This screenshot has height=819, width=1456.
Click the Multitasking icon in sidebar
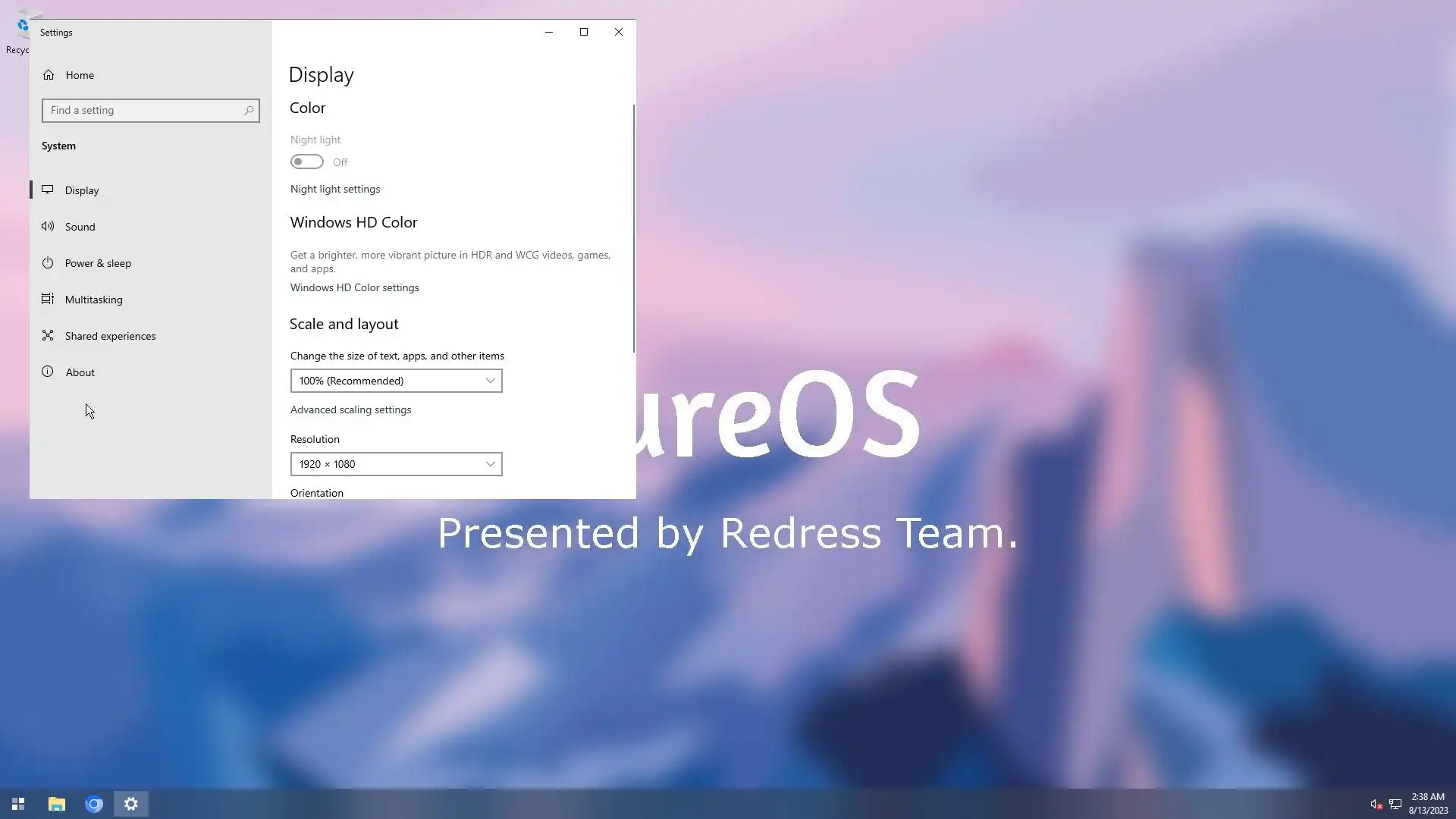[x=48, y=299]
